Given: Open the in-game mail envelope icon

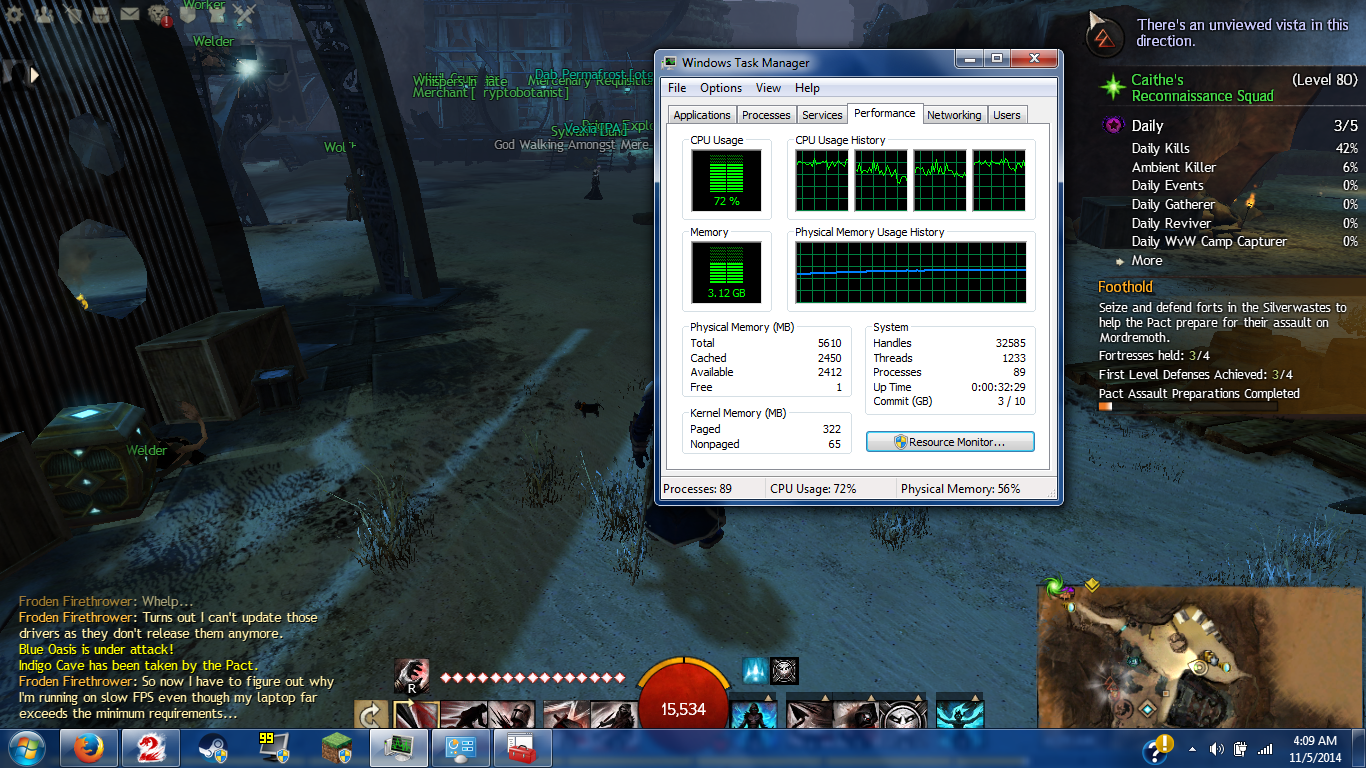Looking at the screenshot, I should tap(129, 14).
